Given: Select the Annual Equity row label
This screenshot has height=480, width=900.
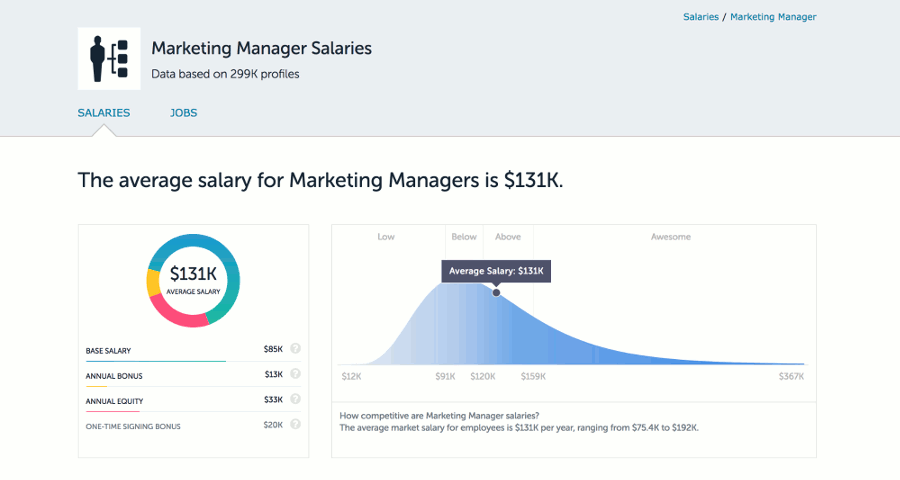Looking at the screenshot, I should tap(114, 401).
